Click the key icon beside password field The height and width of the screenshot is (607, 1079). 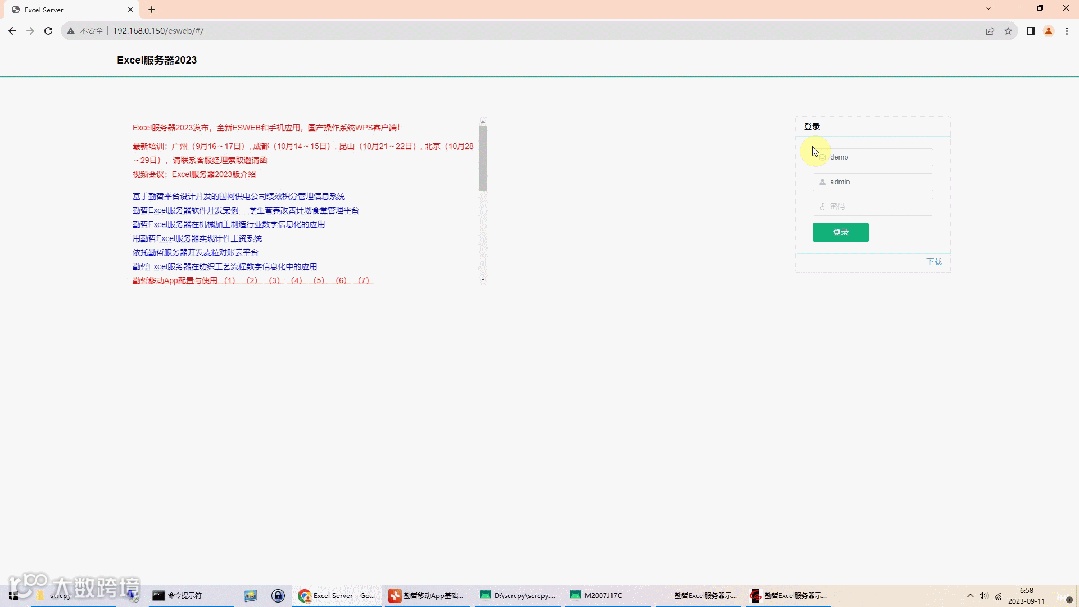coord(822,206)
